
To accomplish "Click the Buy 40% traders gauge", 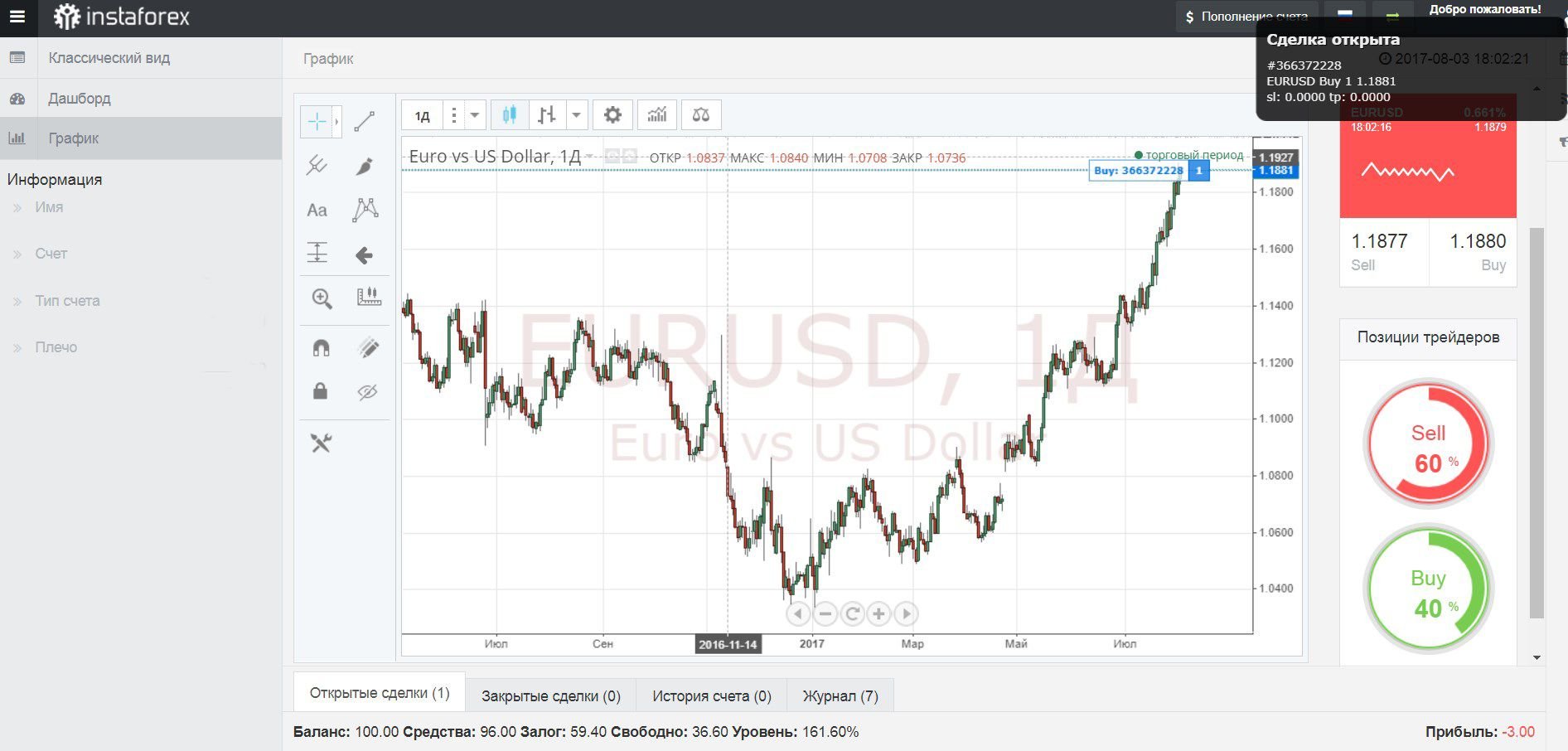I will [1428, 588].
